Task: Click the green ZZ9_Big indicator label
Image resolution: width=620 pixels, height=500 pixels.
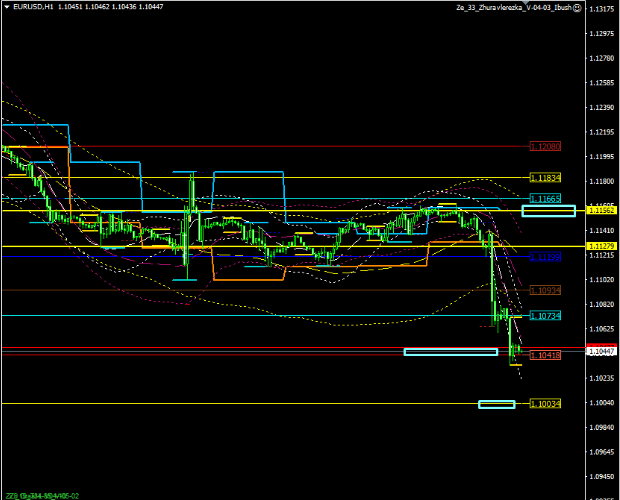Action: click(38, 495)
